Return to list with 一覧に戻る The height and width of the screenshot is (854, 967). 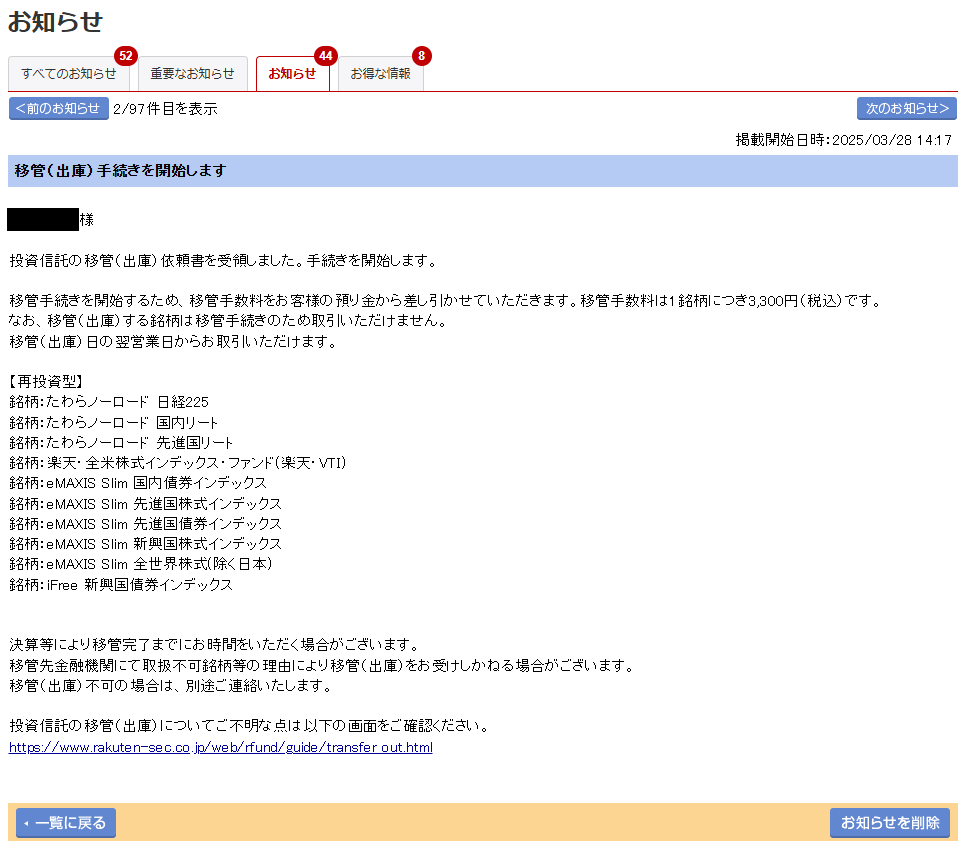click(66, 823)
